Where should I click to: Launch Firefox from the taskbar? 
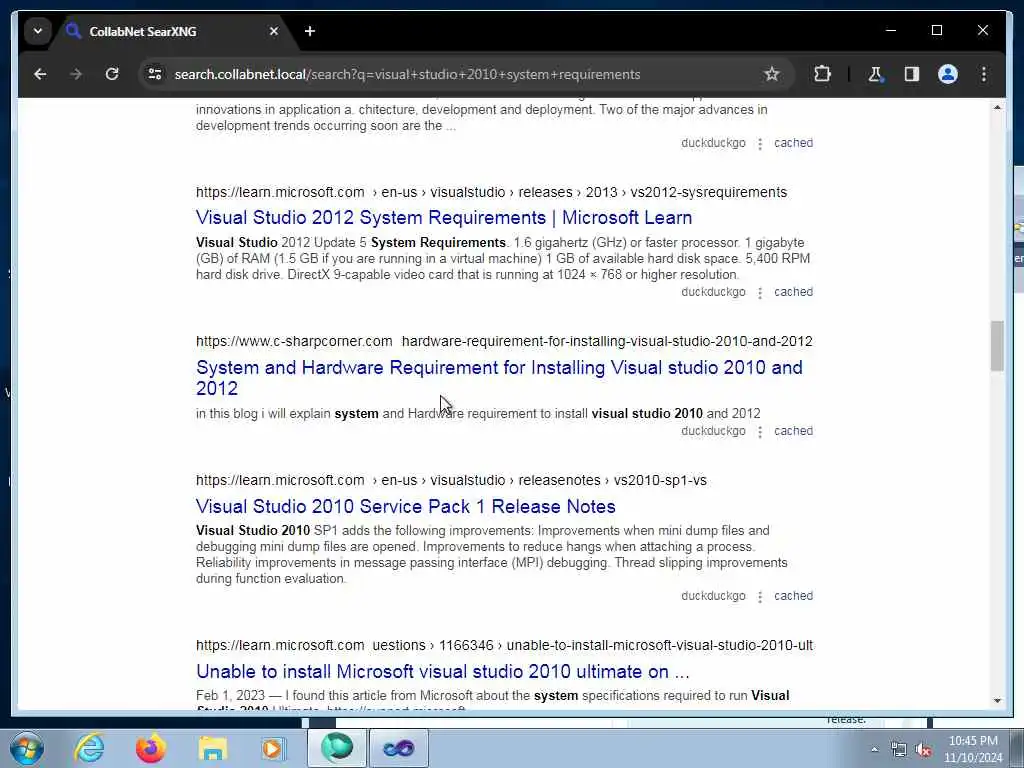(150, 748)
